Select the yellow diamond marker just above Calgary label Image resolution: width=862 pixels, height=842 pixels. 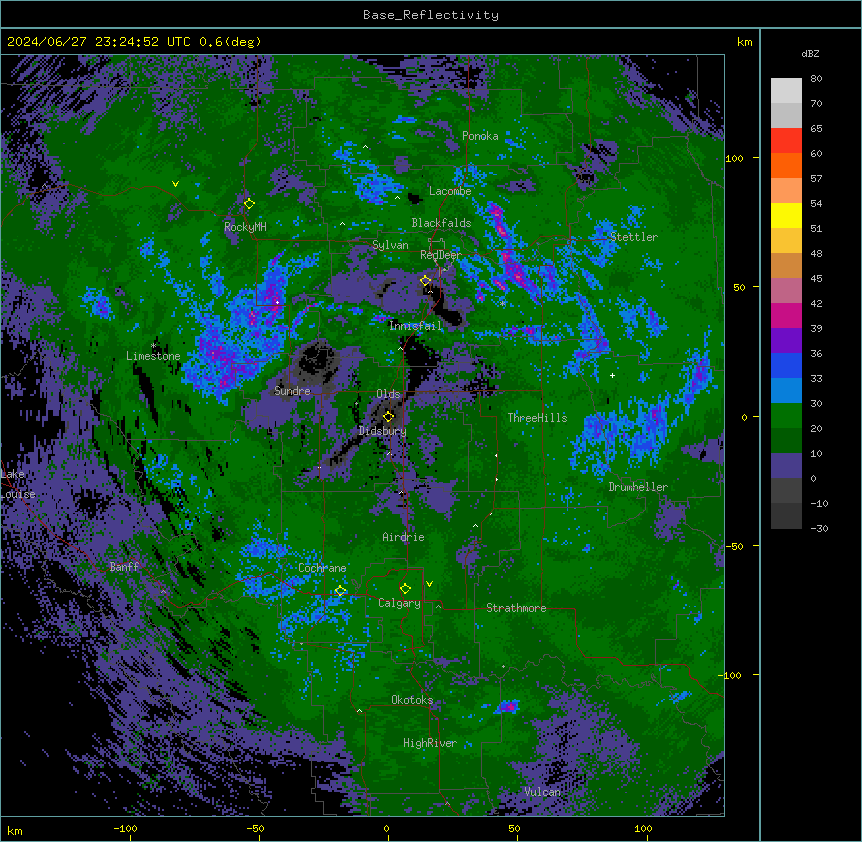point(405,588)
